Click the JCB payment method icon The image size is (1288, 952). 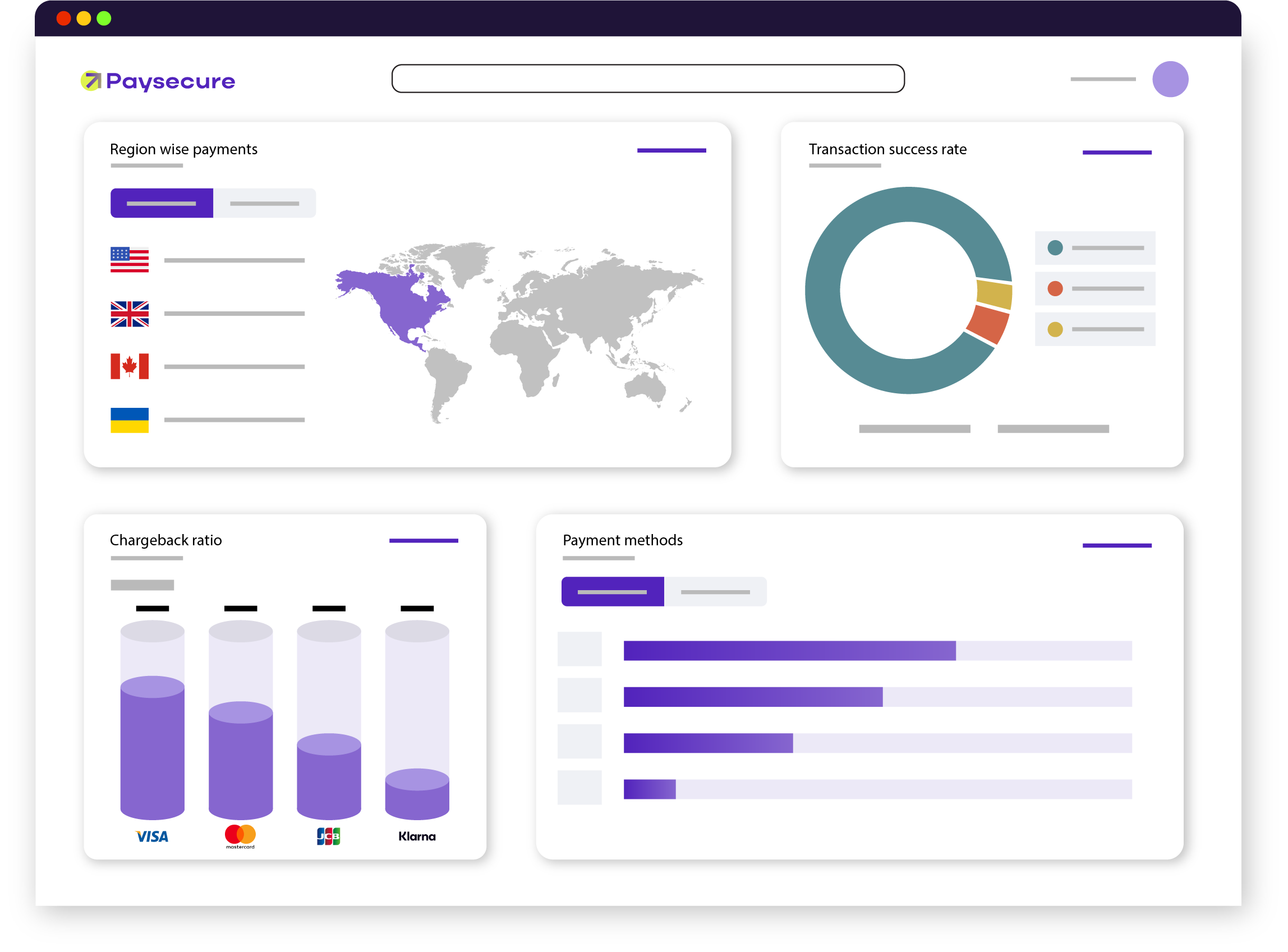pyautogui.click(x=329, y=836)
